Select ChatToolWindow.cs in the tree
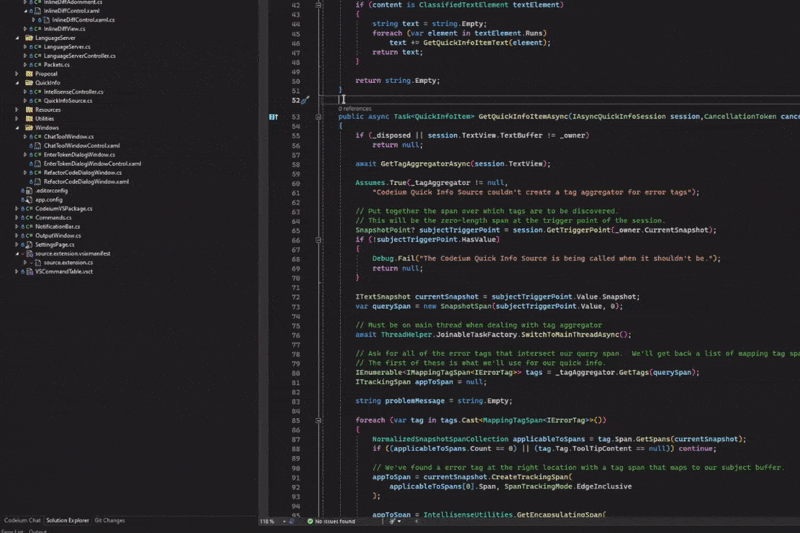This screenshot has width=800, height=533. tap(69, 137)
